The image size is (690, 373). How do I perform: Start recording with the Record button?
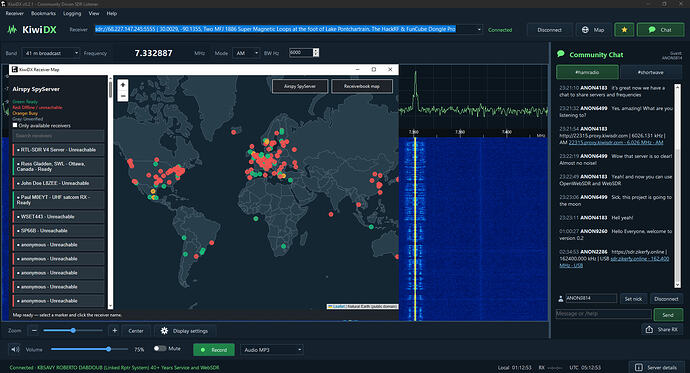[214, 350]
